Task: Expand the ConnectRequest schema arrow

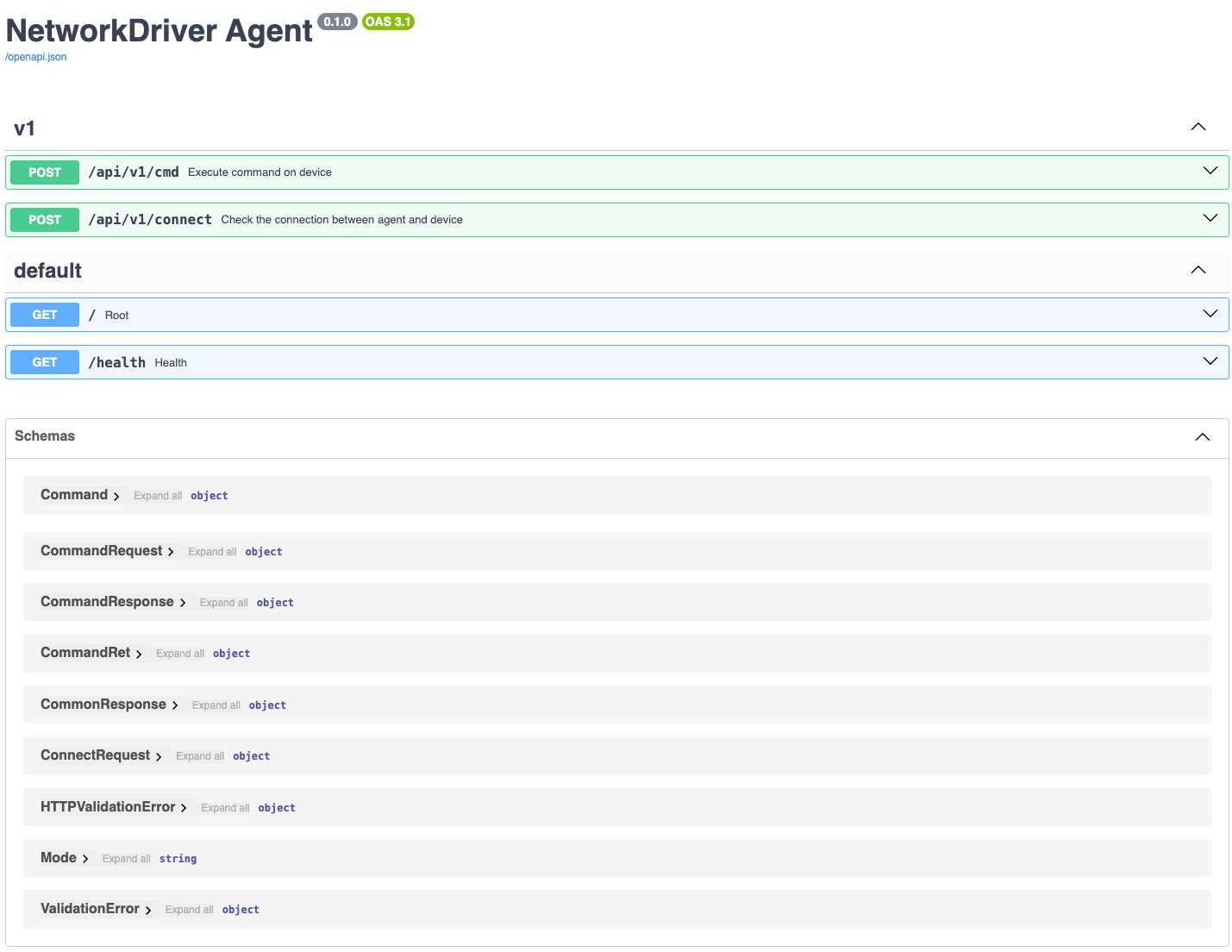Action: click(x=159, y=757)
